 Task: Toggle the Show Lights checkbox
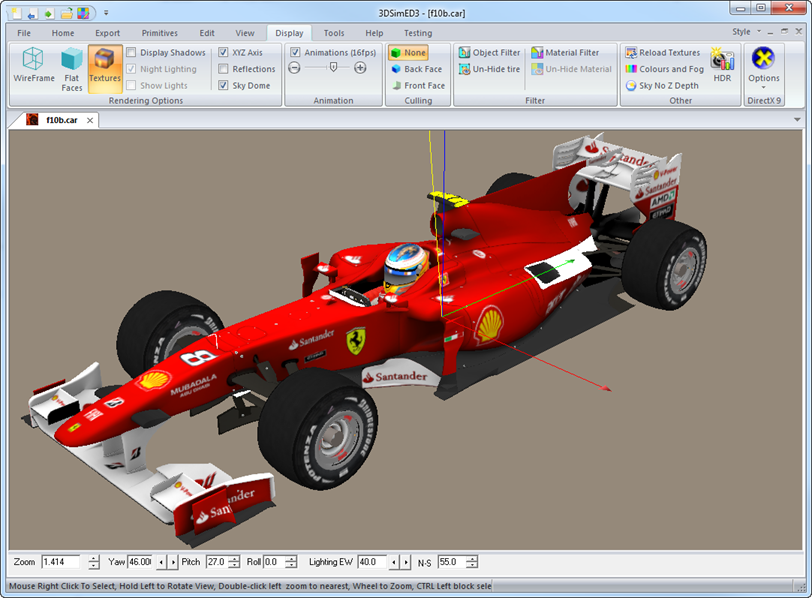(x=132, y=85)
